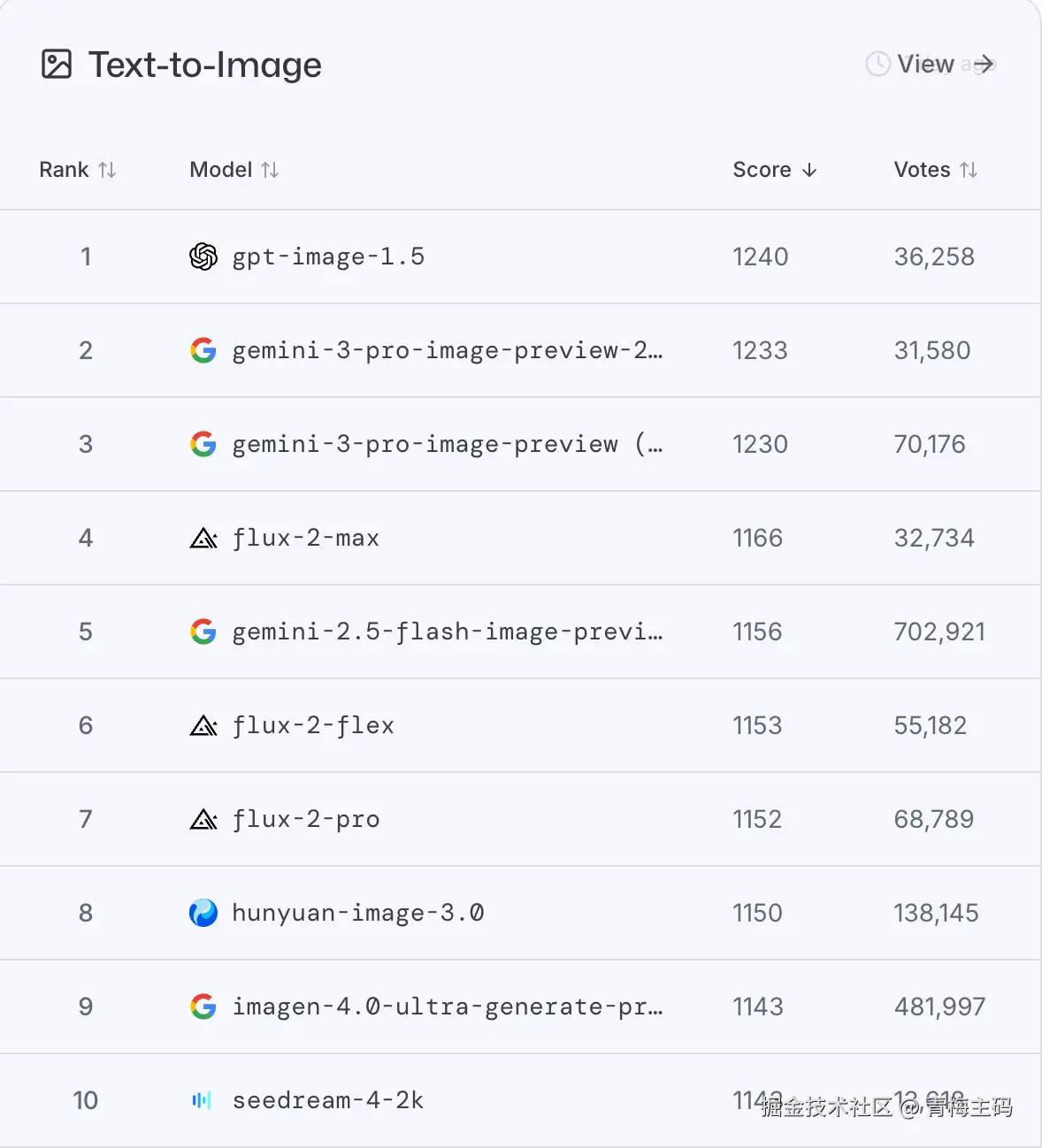
Task: Change Score column sort direction
Action: pyautogui.click(x=775, y=170)
